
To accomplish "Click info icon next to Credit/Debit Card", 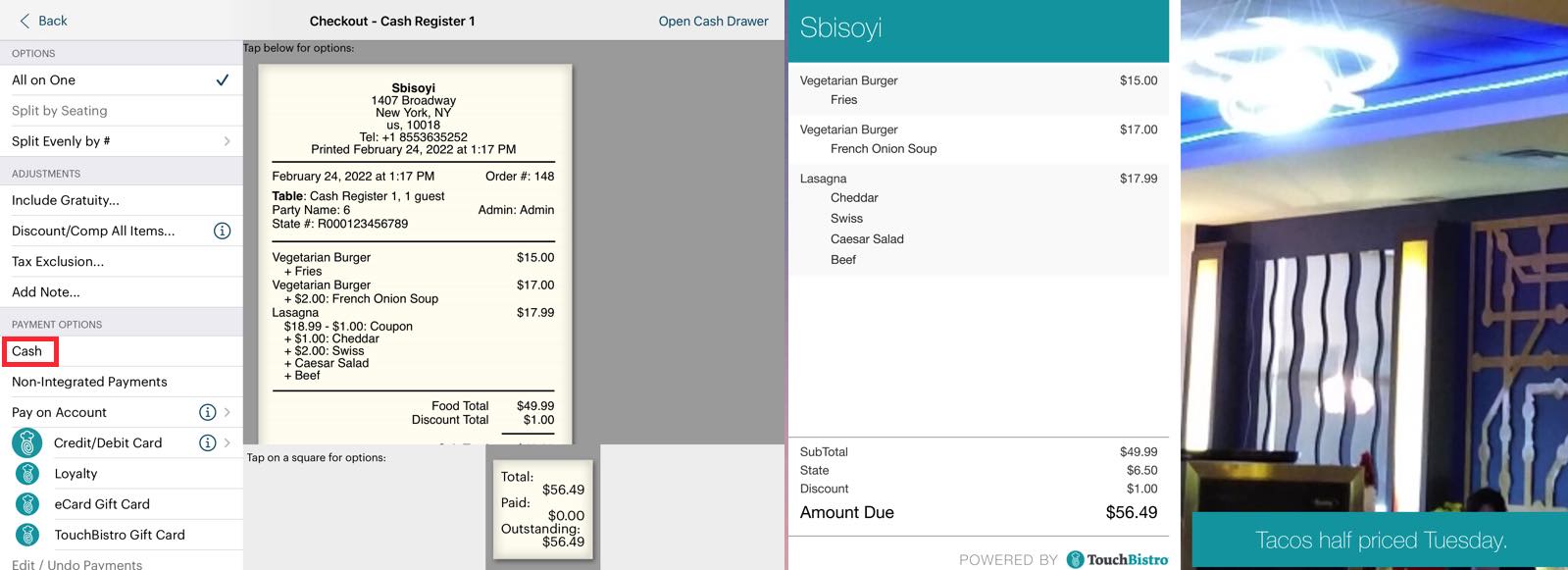I will coord(207,442).
